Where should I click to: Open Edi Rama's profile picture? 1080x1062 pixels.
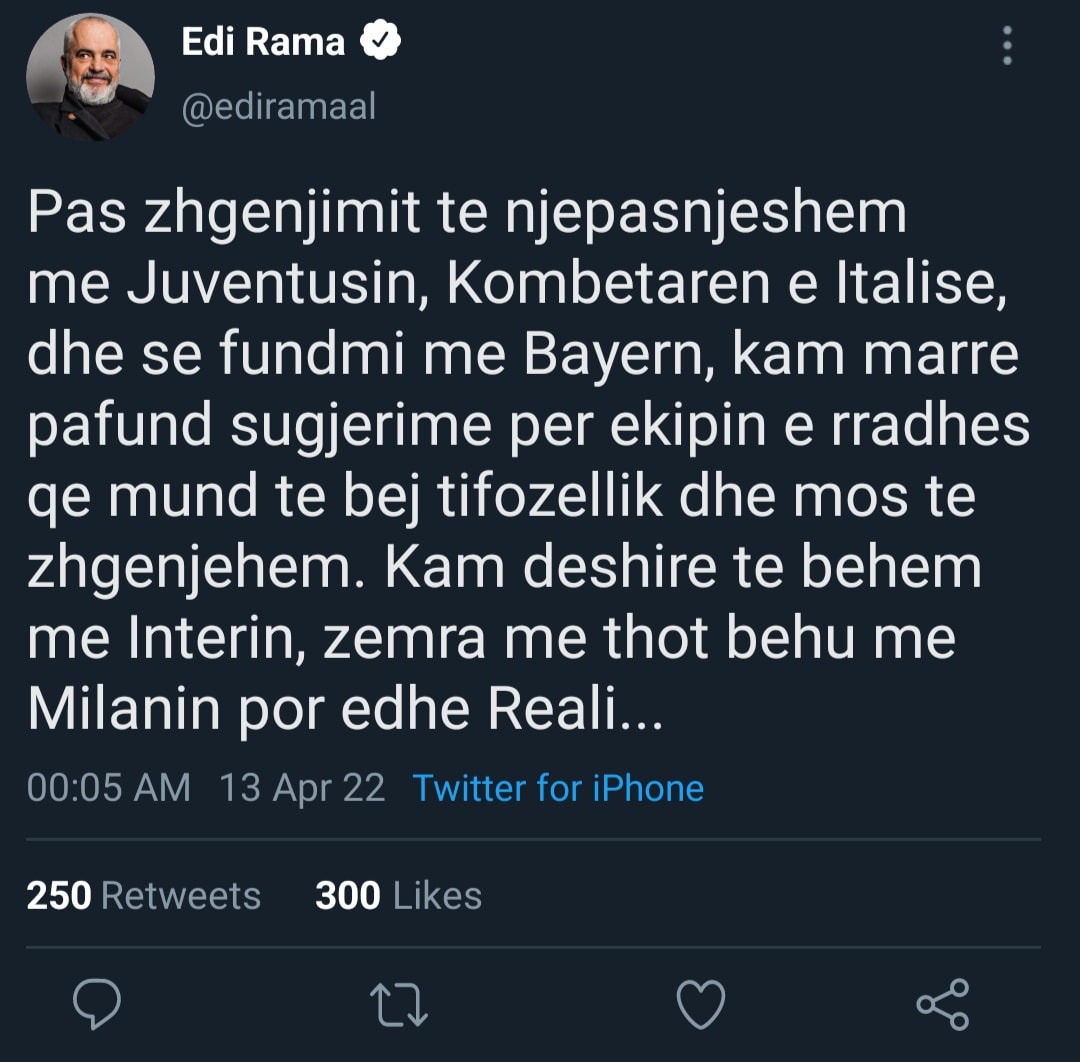91,77
